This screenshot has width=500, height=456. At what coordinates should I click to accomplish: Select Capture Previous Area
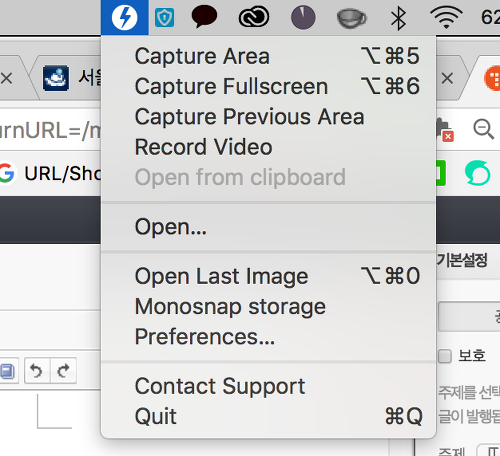[269, 117]
